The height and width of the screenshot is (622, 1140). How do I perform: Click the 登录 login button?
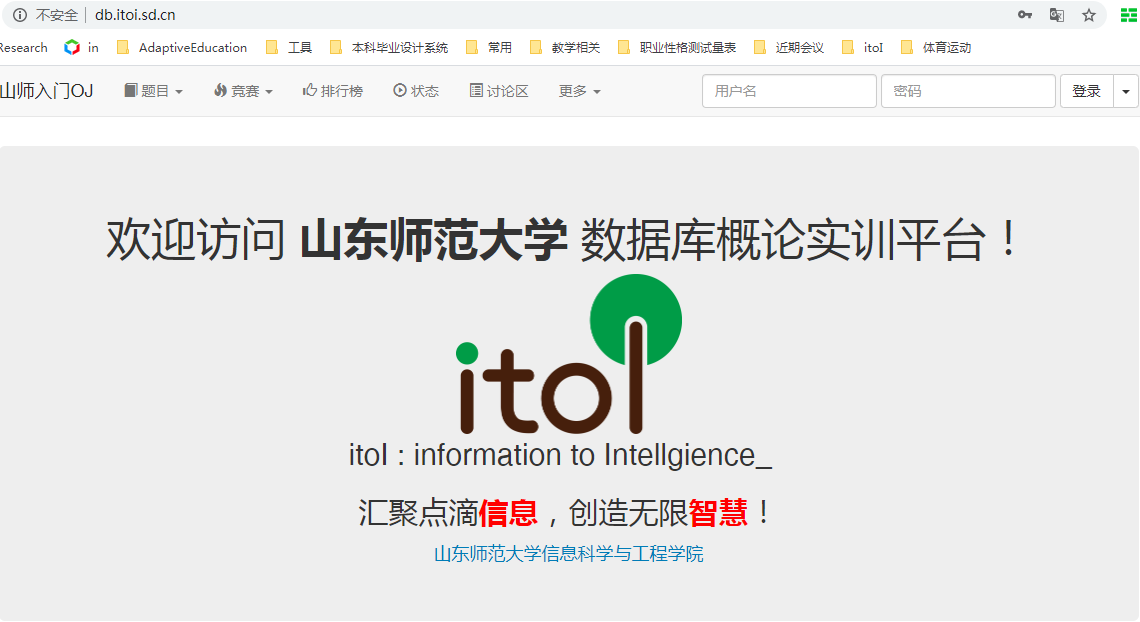pyautogui.click(x=1086, y=91)
